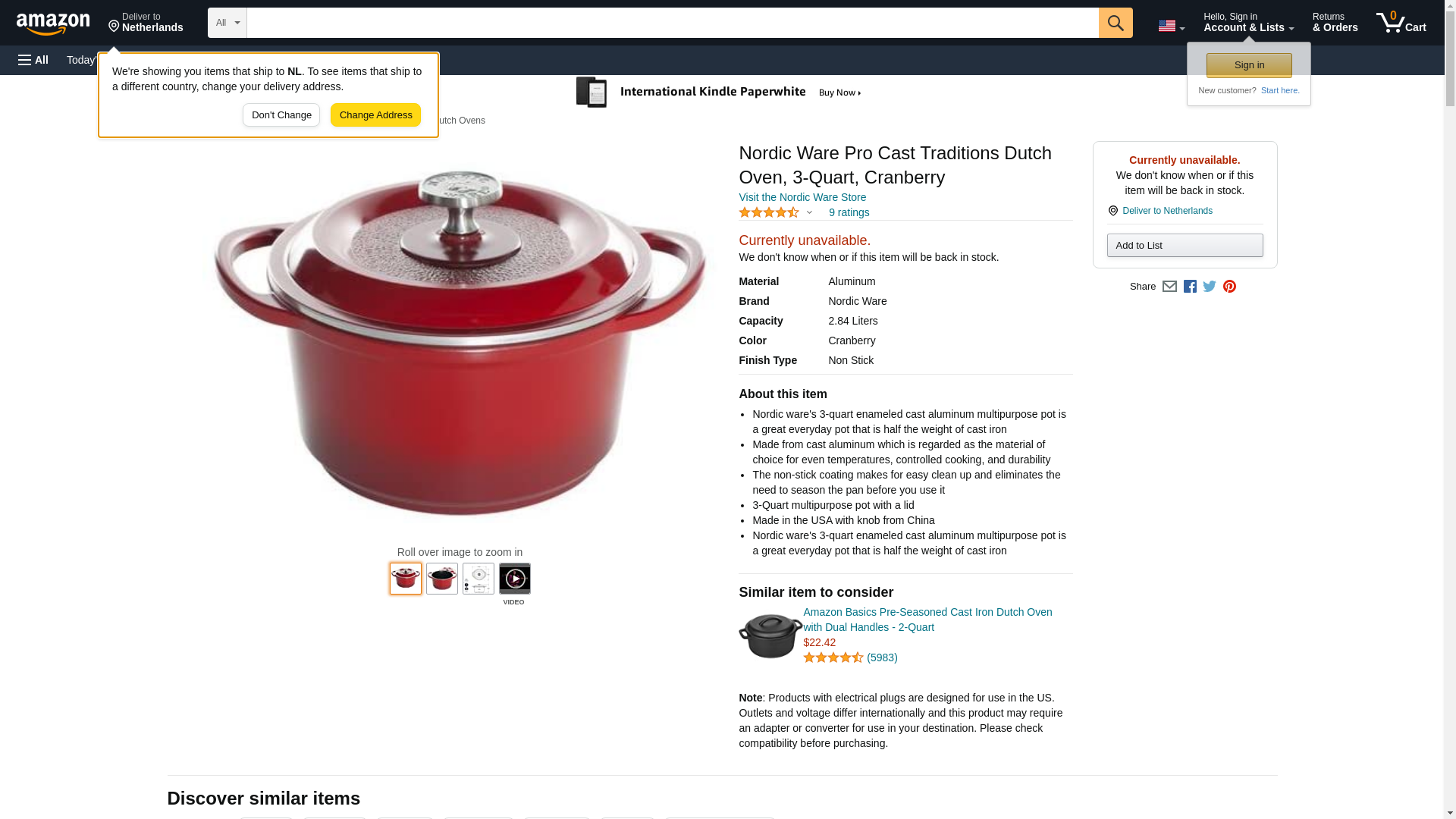Share on Pinterest icon
The height and width of the screenshot is (819, 1456).
coord(1229,287)
